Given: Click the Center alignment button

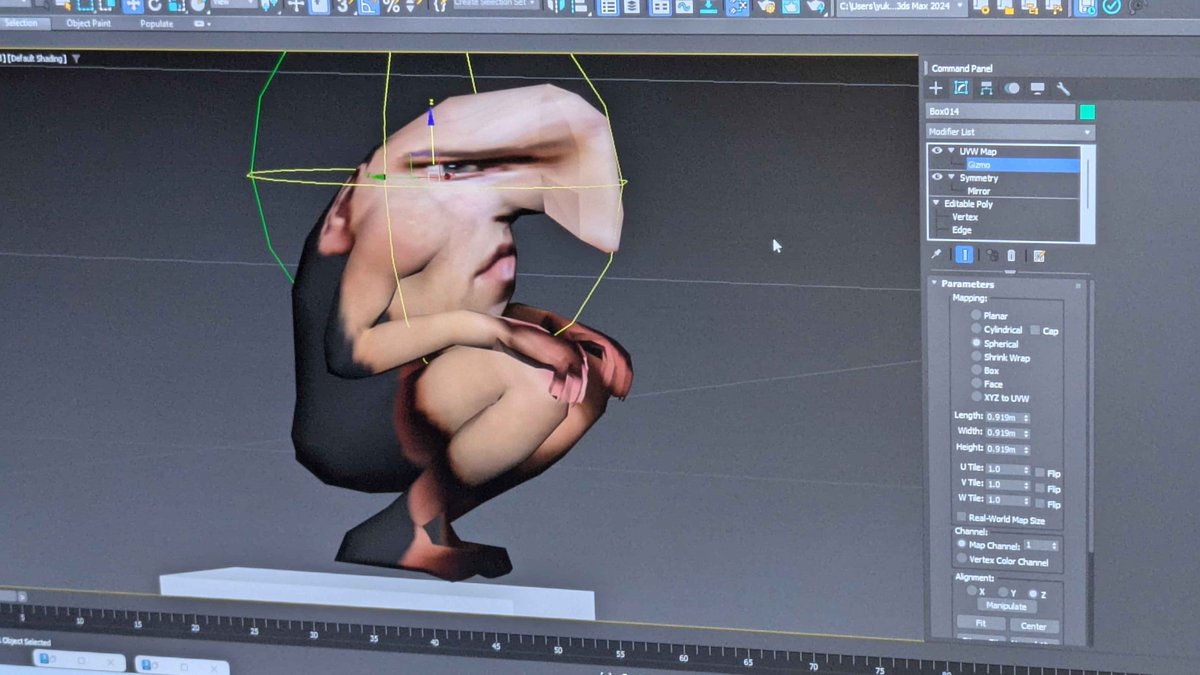Looking at the screenshot, I should pos(1034,626).
